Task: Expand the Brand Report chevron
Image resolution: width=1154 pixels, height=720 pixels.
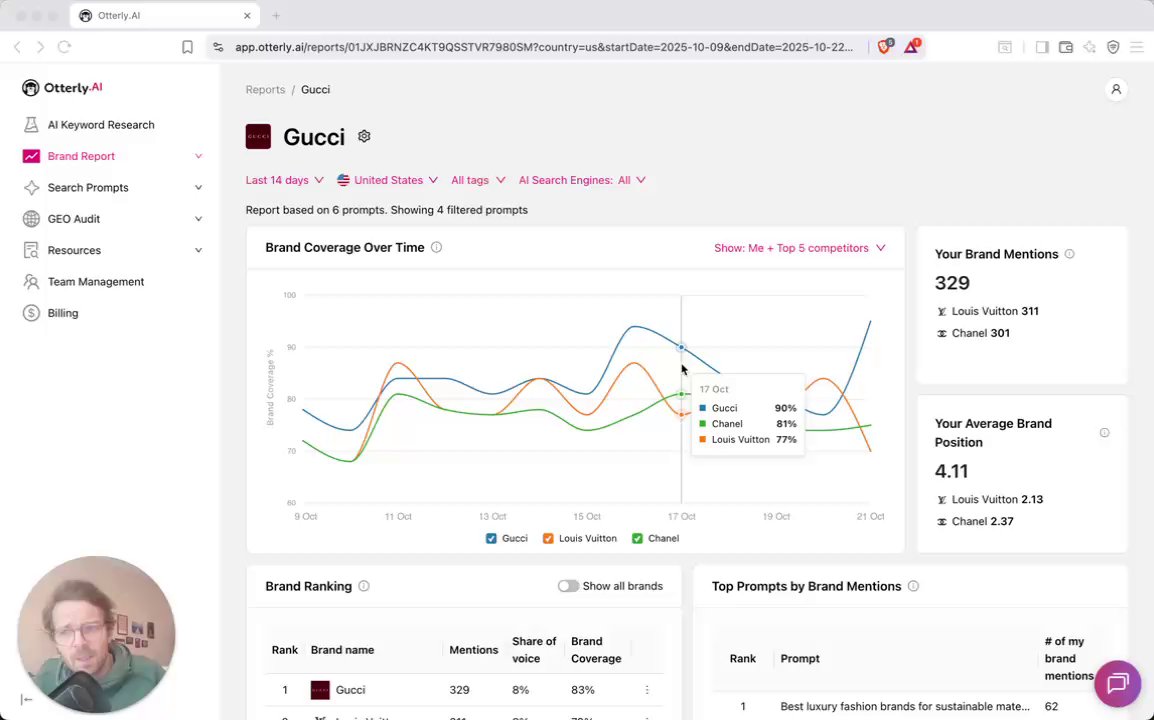Action: [198, 156]
